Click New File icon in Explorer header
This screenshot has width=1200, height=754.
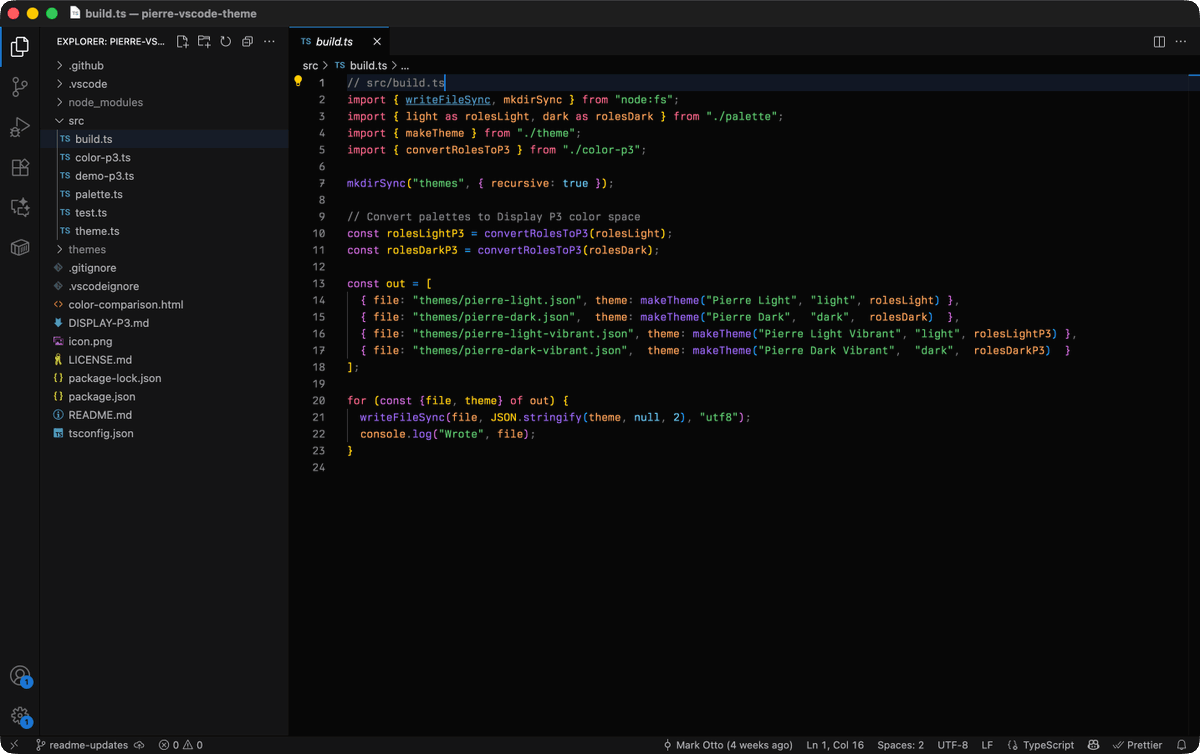click(182, 42)
